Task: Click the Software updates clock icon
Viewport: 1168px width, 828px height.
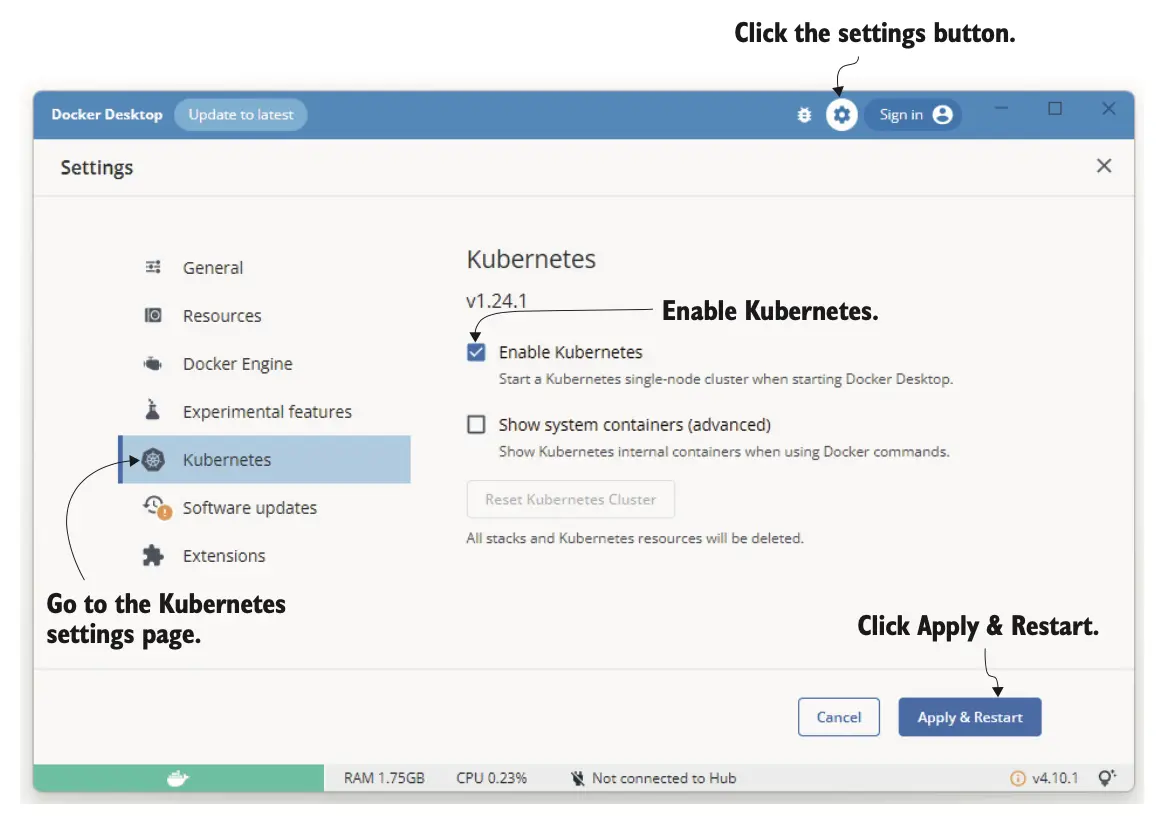Action: click(154, 507)
